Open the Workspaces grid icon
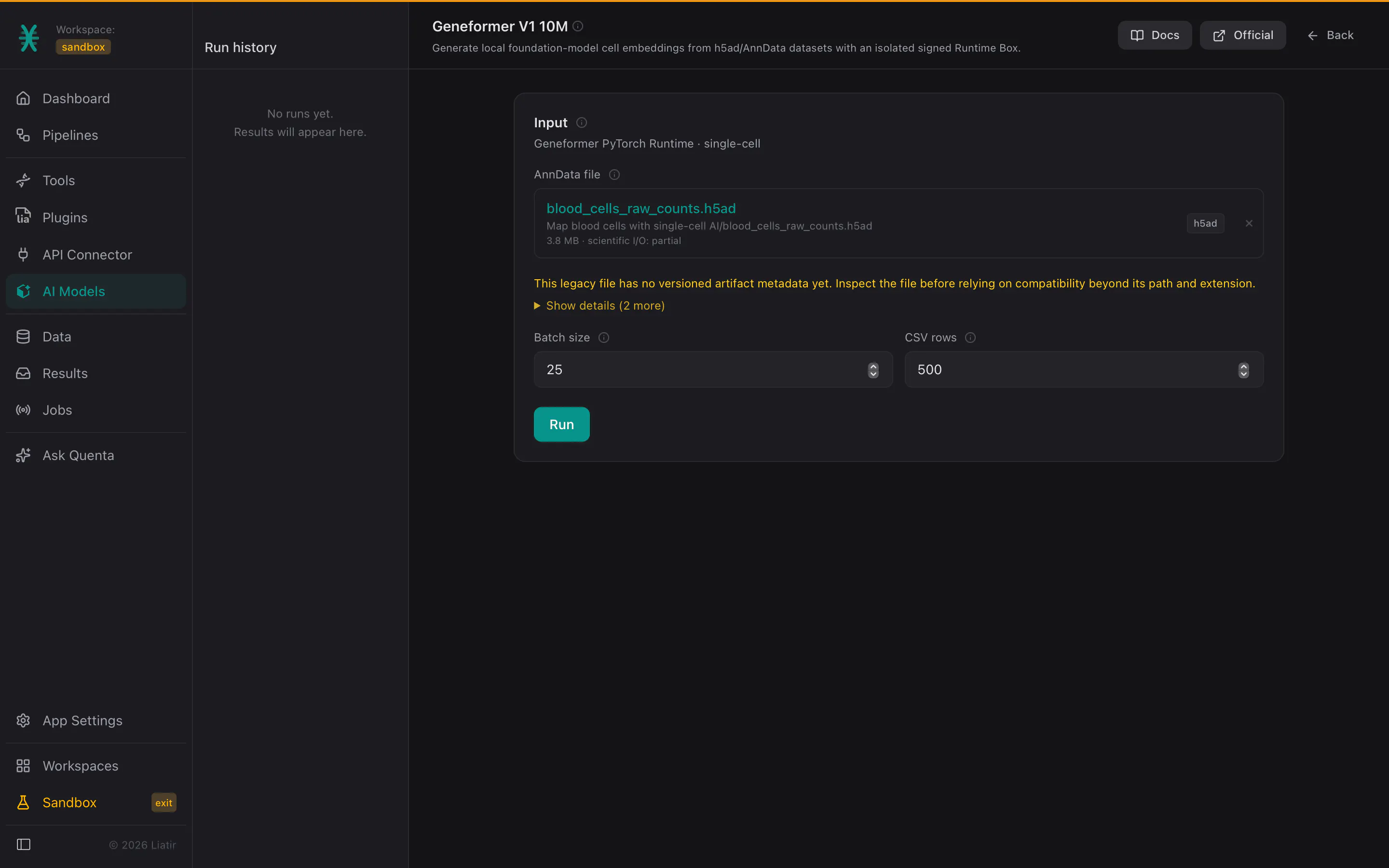This screenshot has height=868, width=1389. click(x=23, y=766)
